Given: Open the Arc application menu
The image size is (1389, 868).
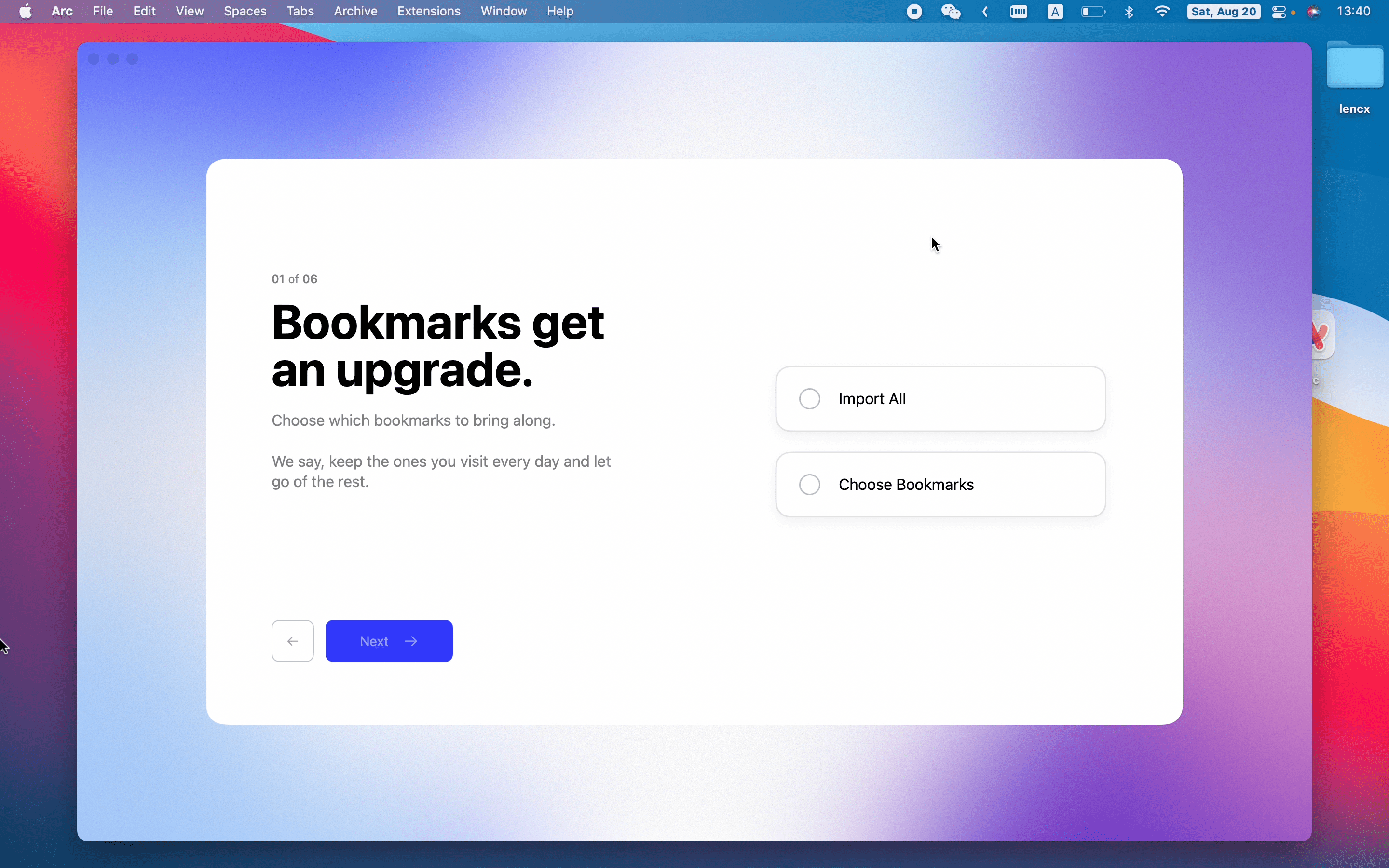Looking at the screenshot, I should tap(62, 12).
